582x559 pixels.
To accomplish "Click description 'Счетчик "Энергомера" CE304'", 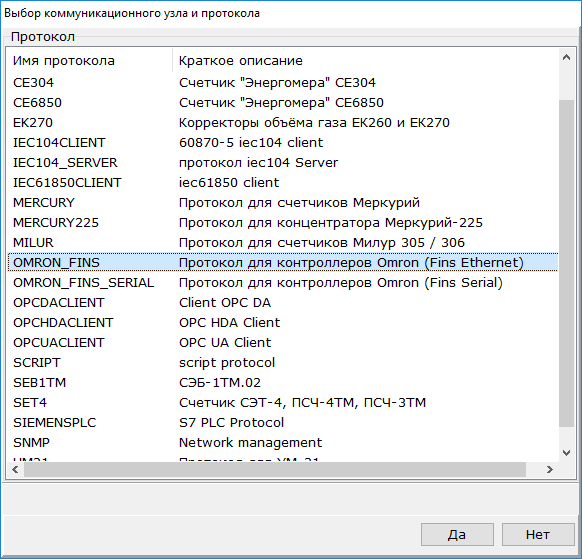I will (277, 82).
